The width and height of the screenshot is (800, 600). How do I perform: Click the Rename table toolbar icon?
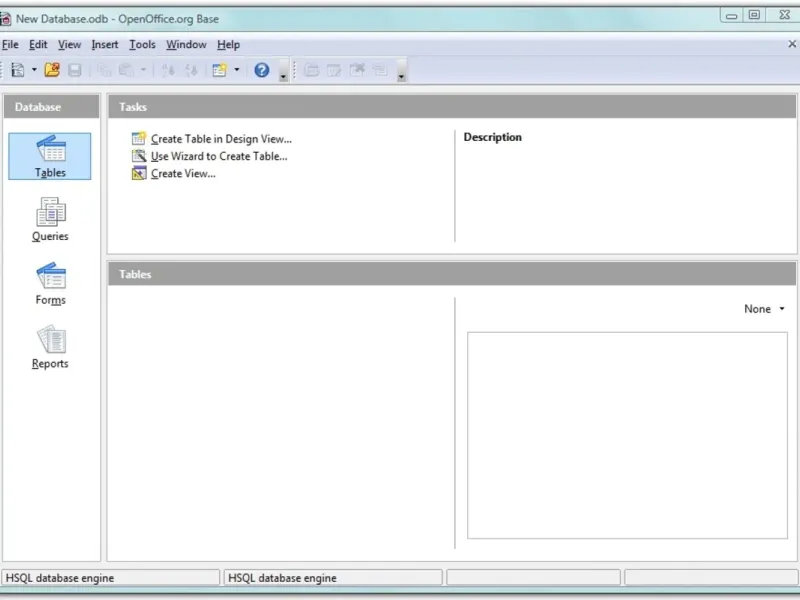click(380, 70)
